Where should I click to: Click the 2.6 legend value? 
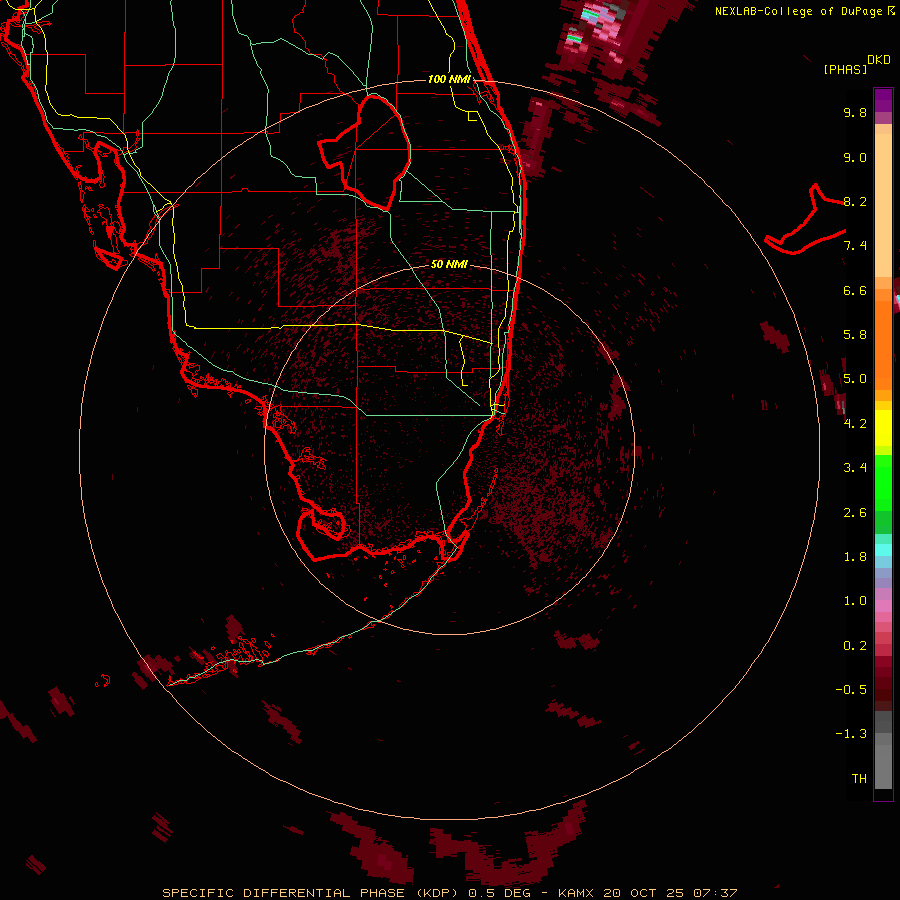[x=855, y=512]
